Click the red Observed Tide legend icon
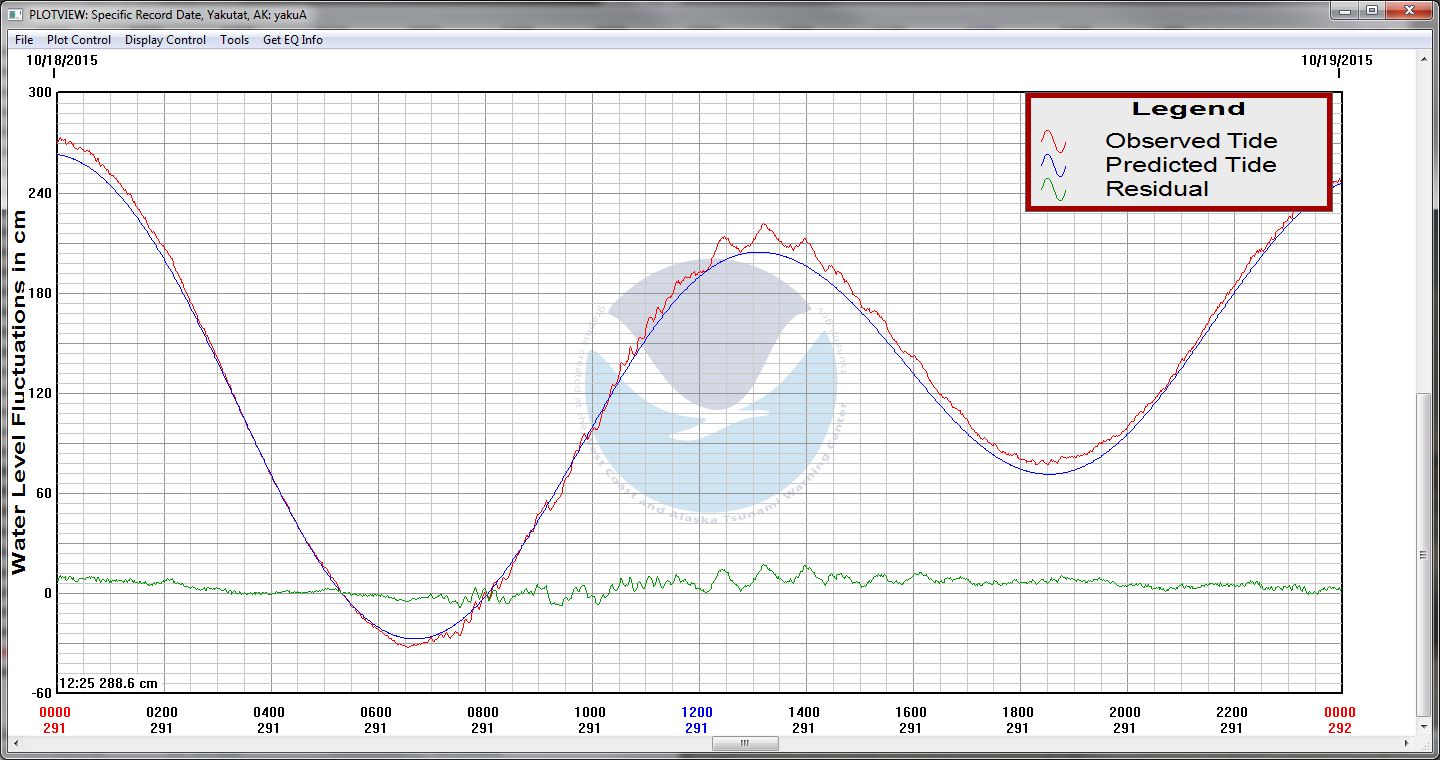Viewport: 1440px width, 760px height. pyautogui.click(x=1053, y=141)
